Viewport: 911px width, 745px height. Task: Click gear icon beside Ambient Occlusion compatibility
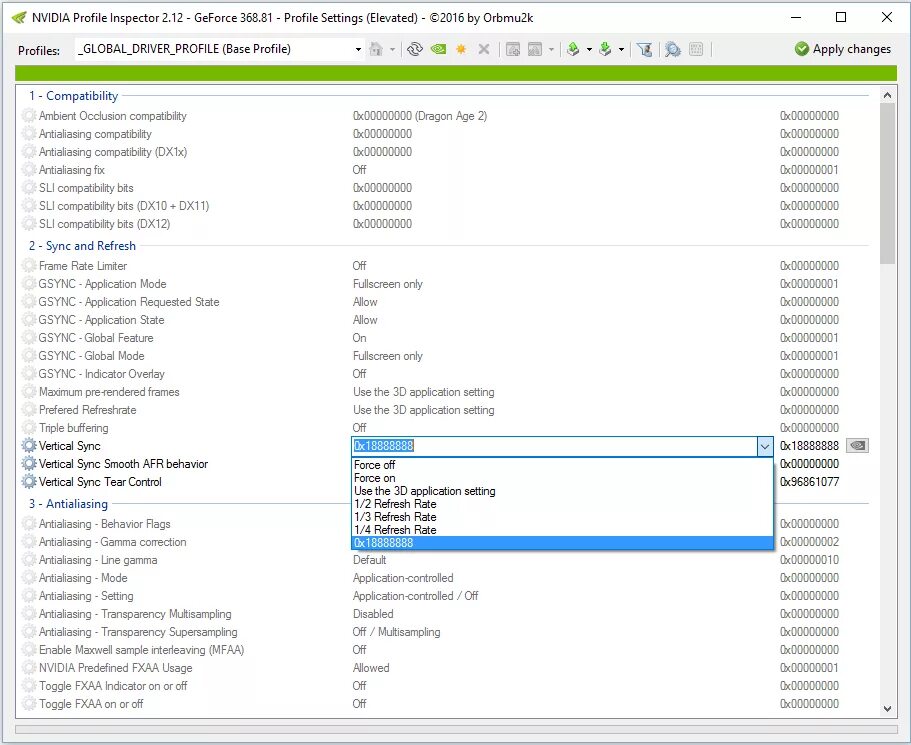point(29,116)
